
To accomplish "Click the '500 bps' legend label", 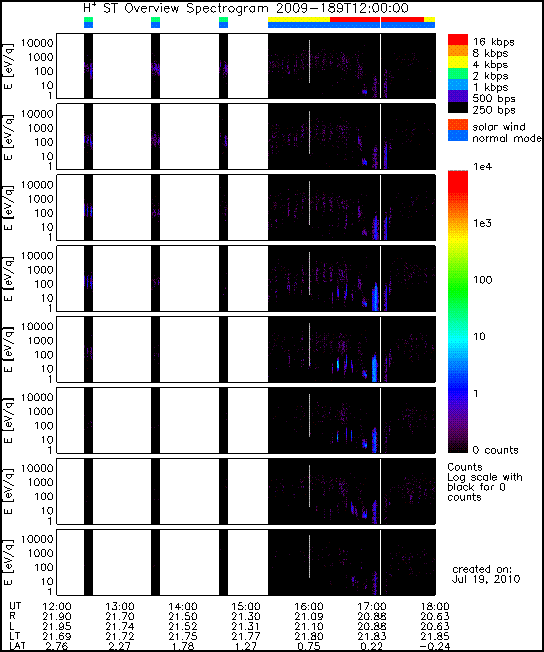I will (494, 99).
